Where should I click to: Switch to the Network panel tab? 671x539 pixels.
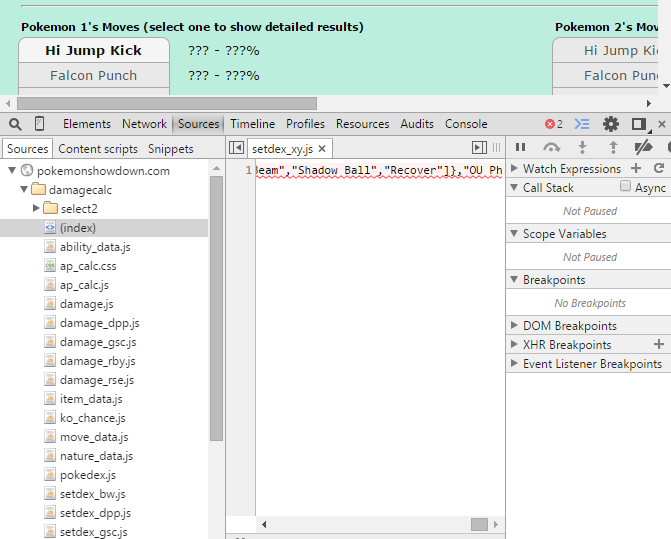coord(144,124)
